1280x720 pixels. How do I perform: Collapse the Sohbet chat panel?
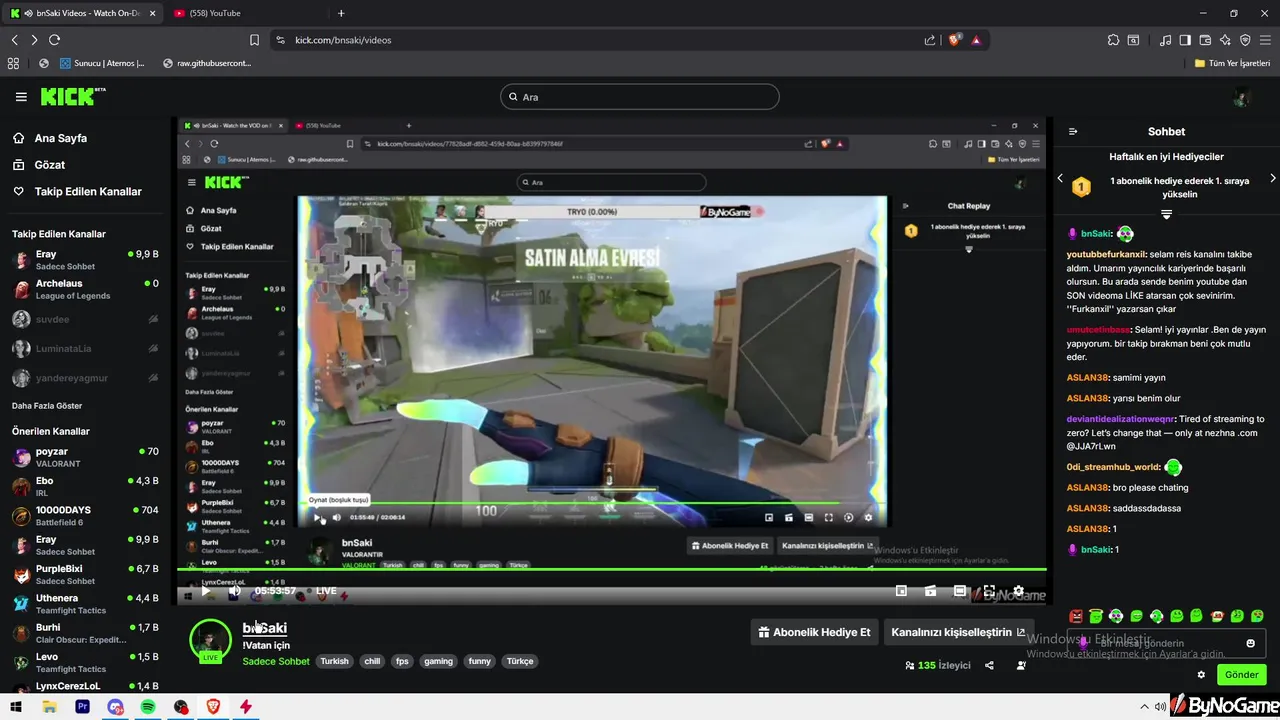pyautogui.click(x=1073, y=131)
